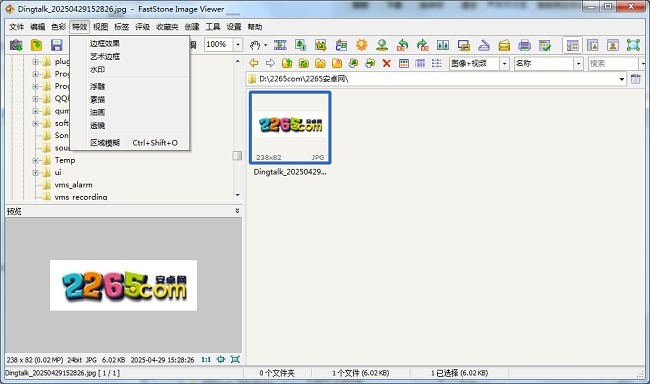Click the folder tree scrollbar thumb

[237, 156]
